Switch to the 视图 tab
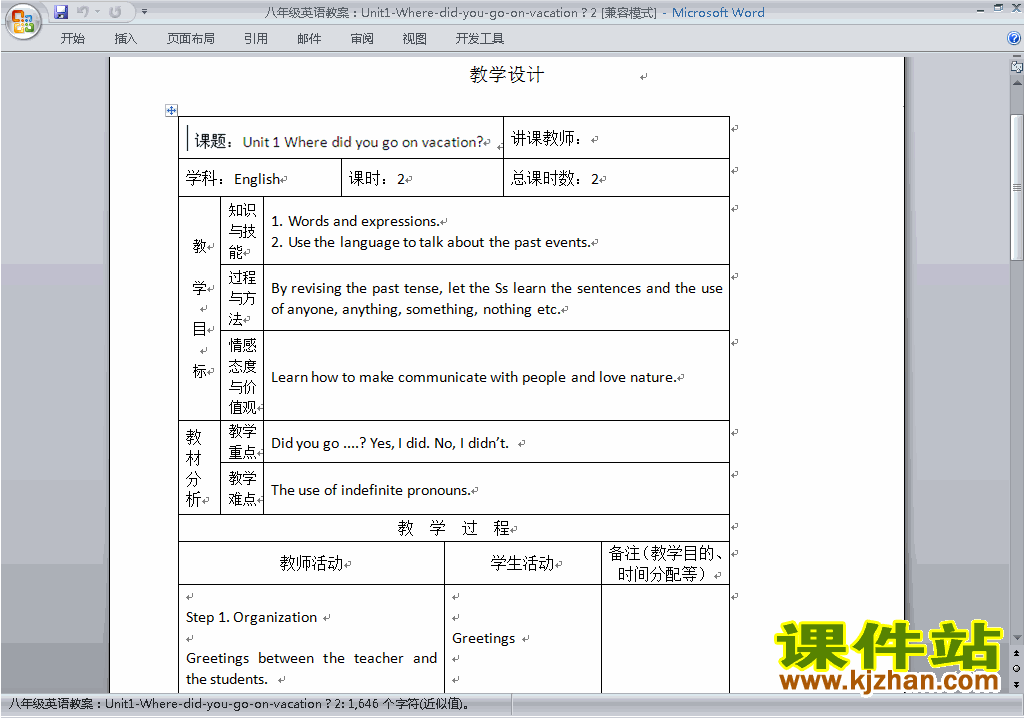Viewport: 1024px width, 718px height. (x=415, y=39)
